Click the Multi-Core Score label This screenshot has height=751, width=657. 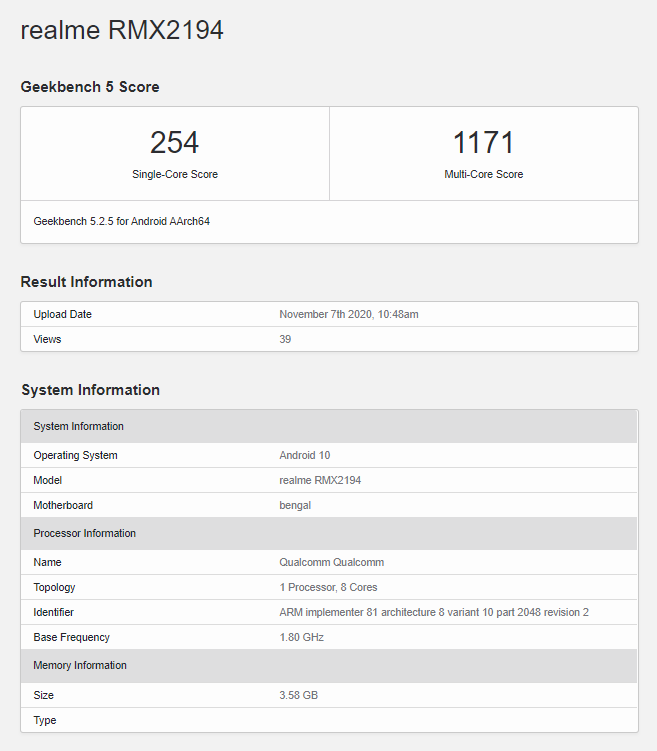coord(484,174)
